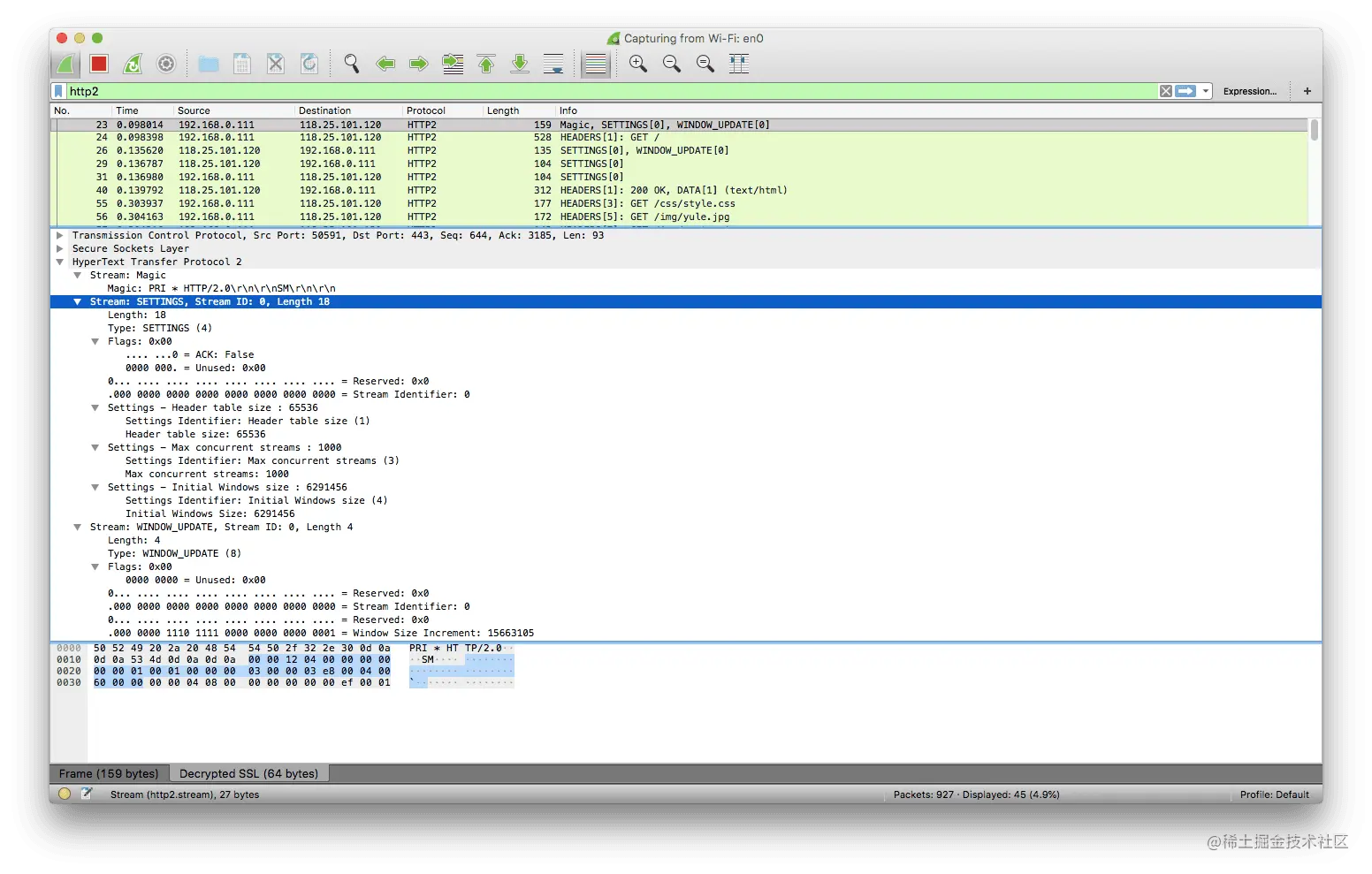Screen dimensions: 1372x874
Task: Select the Frame (159 bytes) tab
Action: click(x=109, y=773)
